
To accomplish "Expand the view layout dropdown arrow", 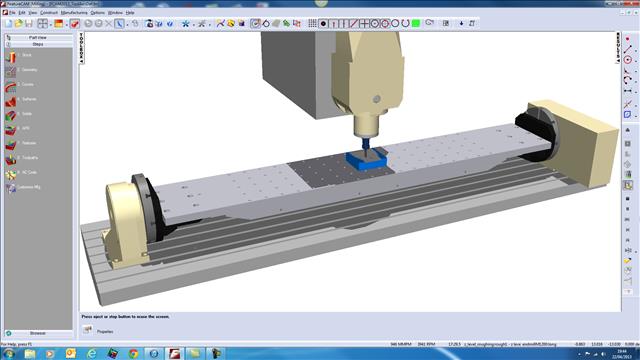I will (51, 25).
